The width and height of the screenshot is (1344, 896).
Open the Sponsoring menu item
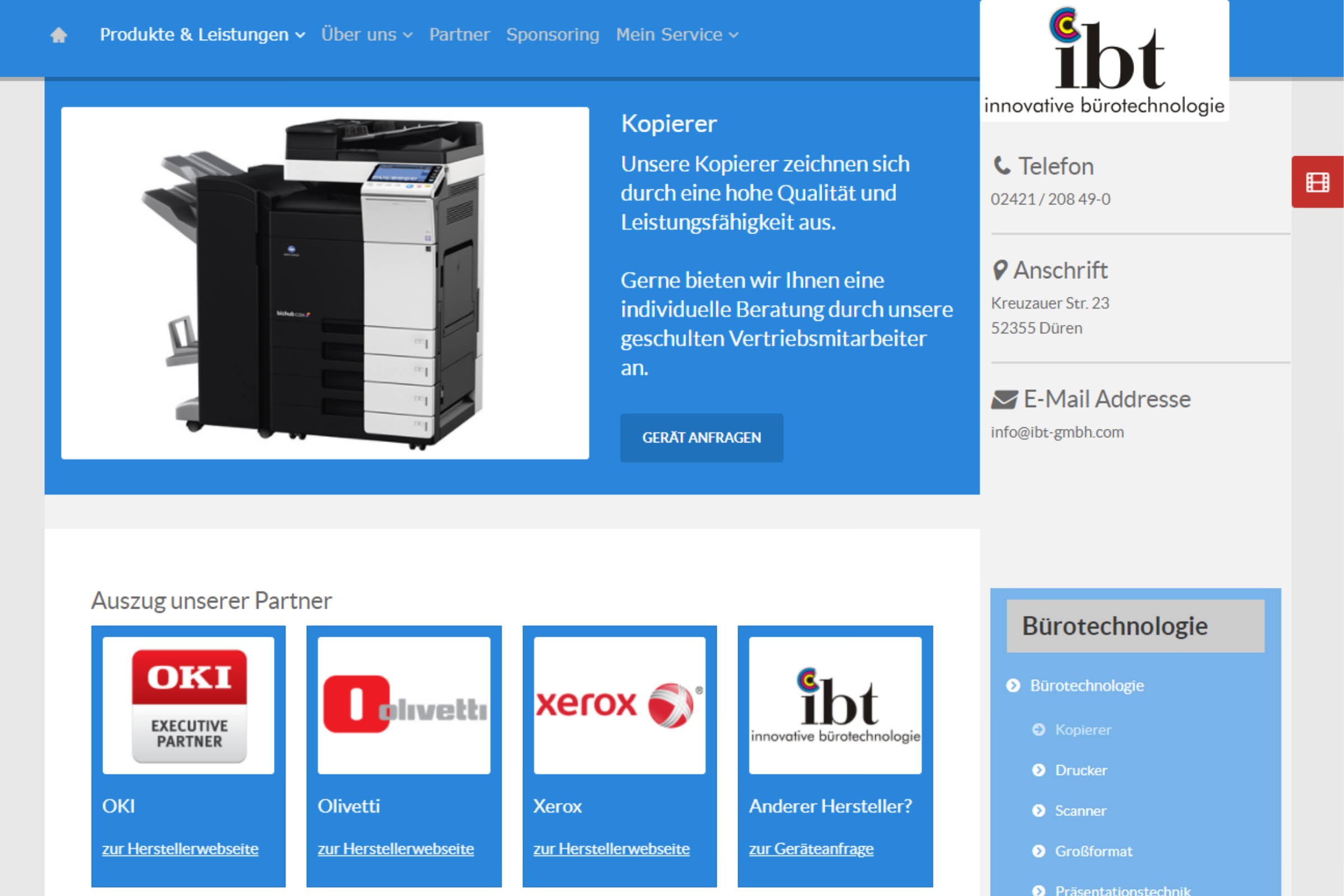click(553, 35)
